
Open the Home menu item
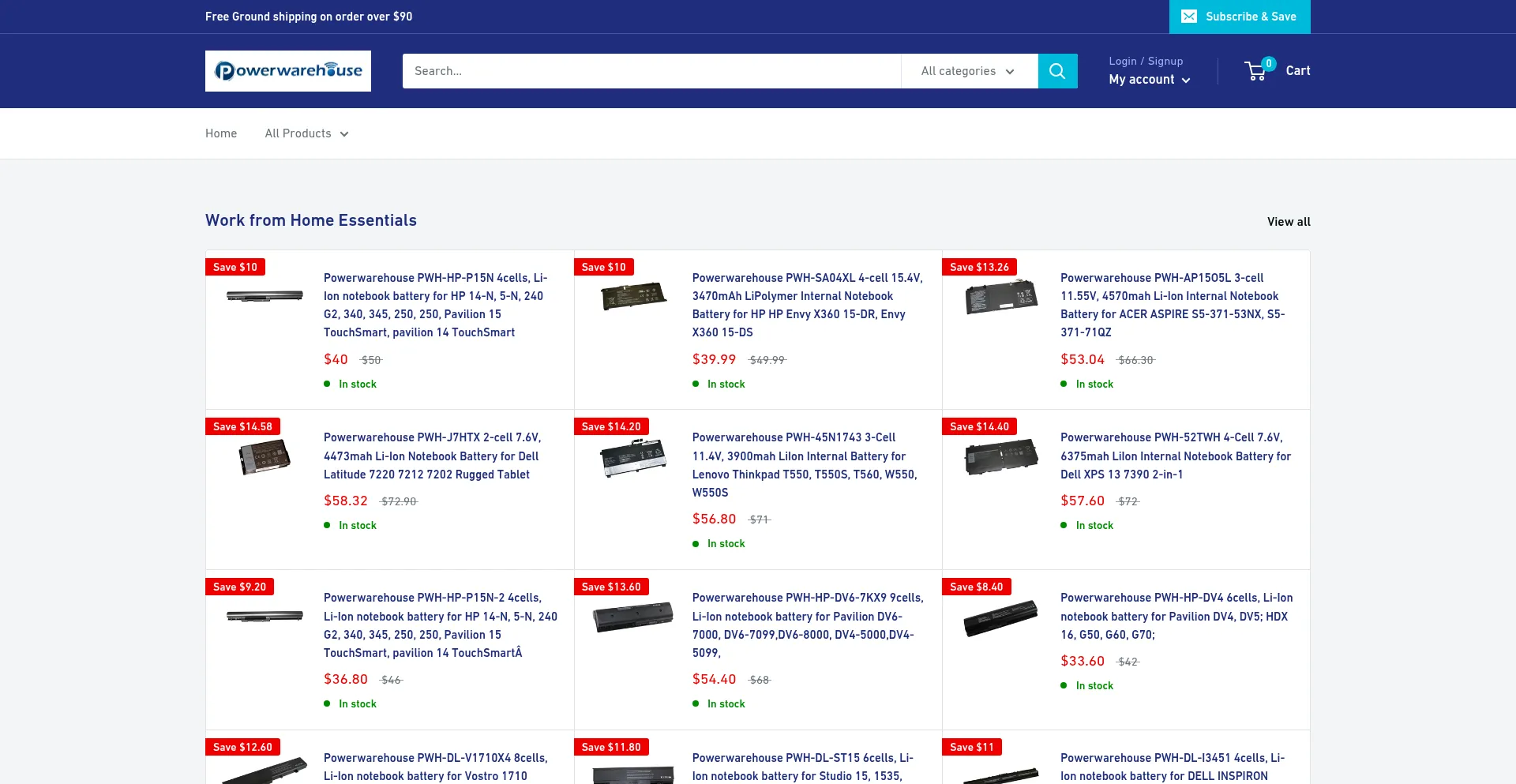click(x=220, y=133)
